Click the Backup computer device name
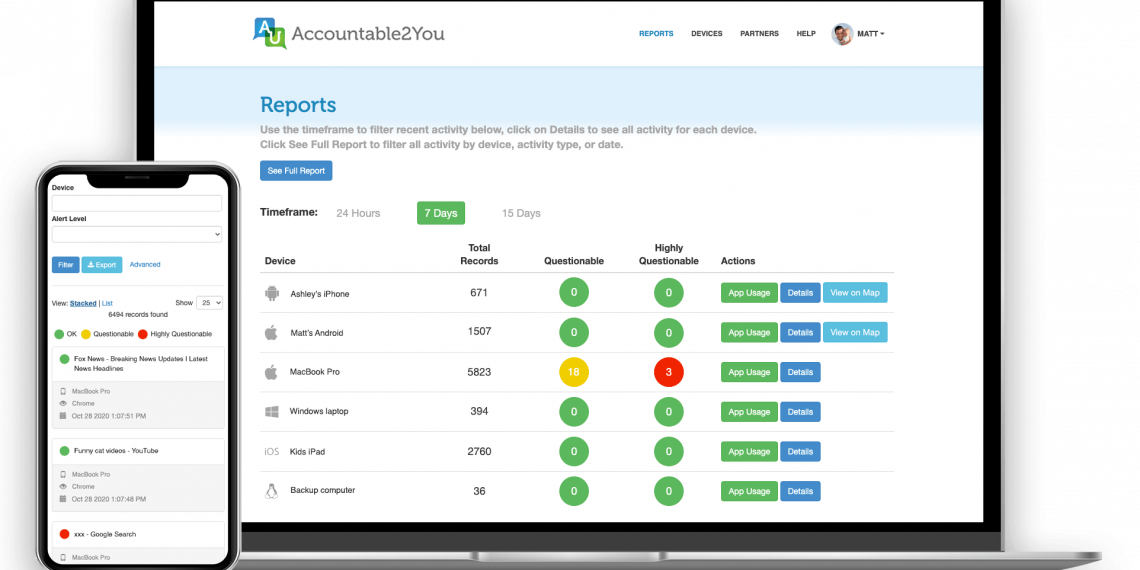Image resolution: width=1140 pixels, height=570 pixels. tap(323, 491)
